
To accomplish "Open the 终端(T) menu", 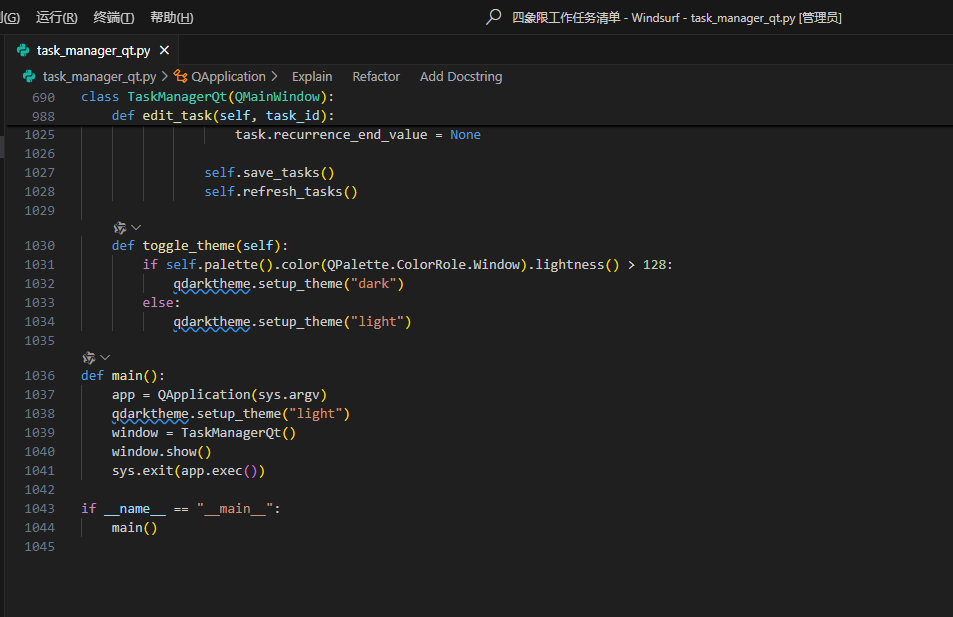I will [x=114, y=18].
